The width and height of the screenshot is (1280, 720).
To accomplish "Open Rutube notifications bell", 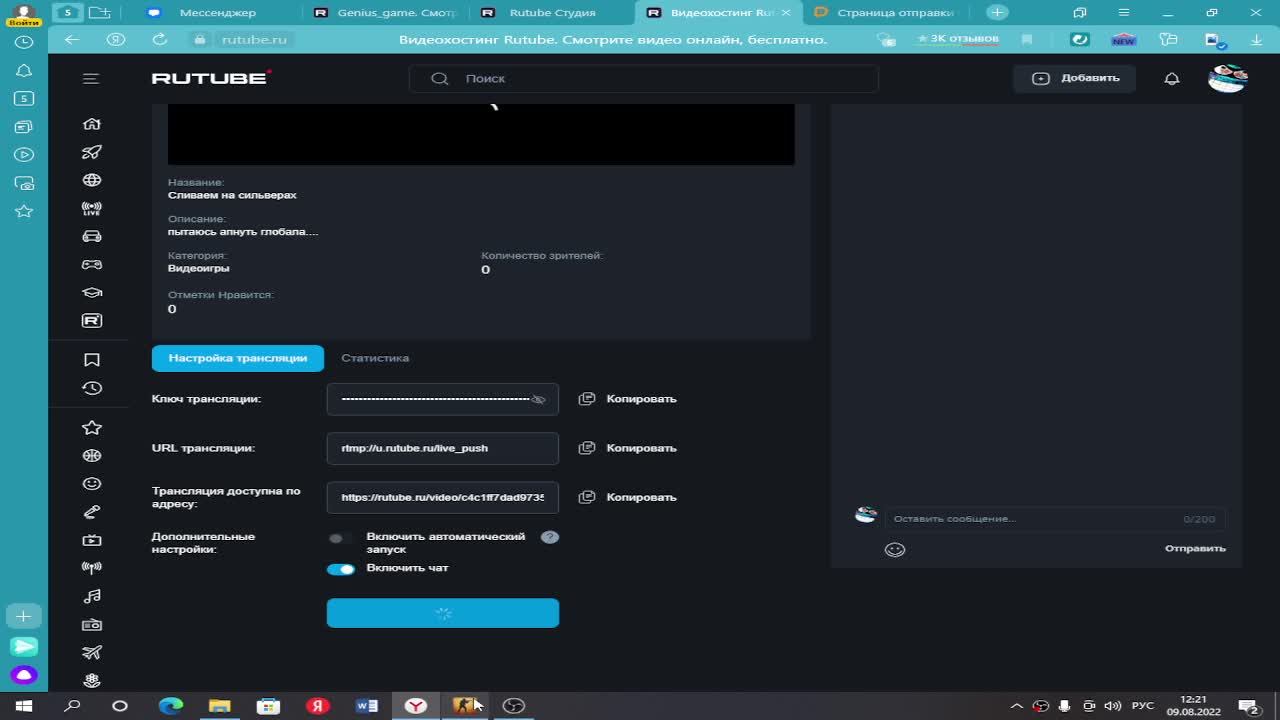I will point(1172,78).
